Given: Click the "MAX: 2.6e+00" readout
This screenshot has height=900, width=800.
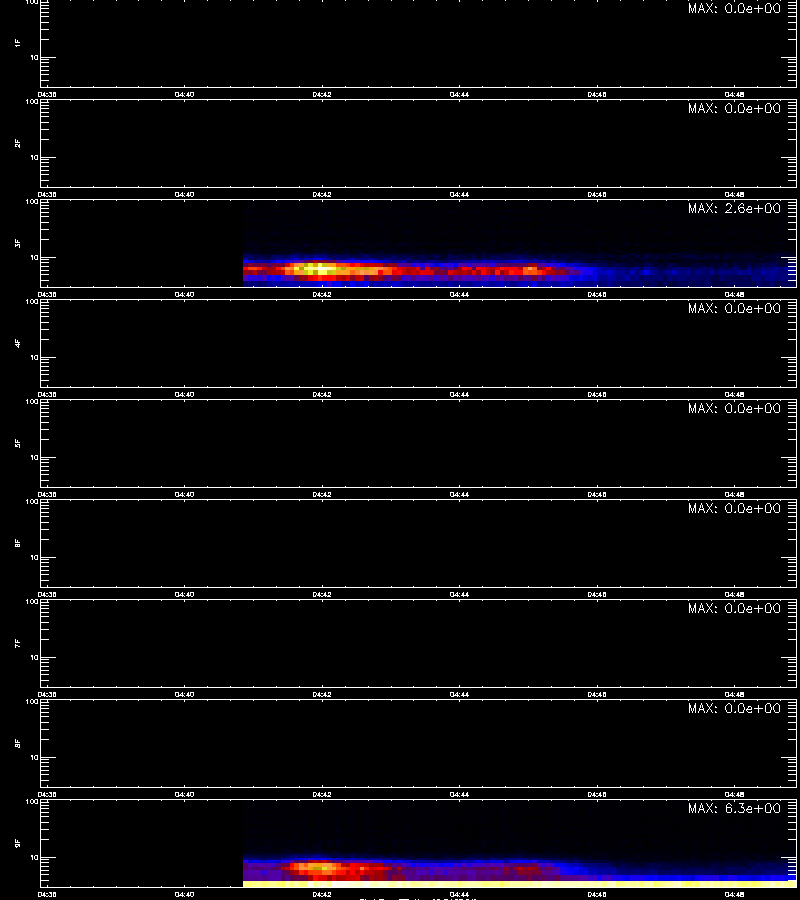Looking at the screenshot, I should (734, 208).
